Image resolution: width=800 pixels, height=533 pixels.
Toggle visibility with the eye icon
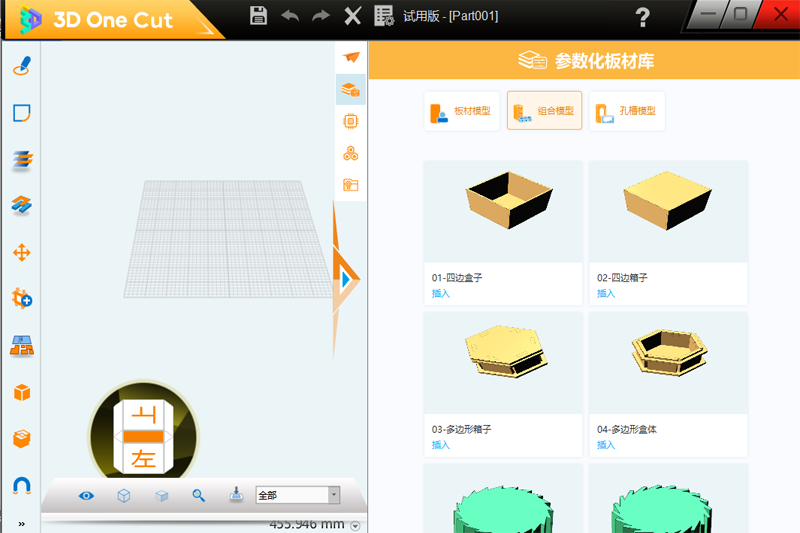click(x=86, y=496)
